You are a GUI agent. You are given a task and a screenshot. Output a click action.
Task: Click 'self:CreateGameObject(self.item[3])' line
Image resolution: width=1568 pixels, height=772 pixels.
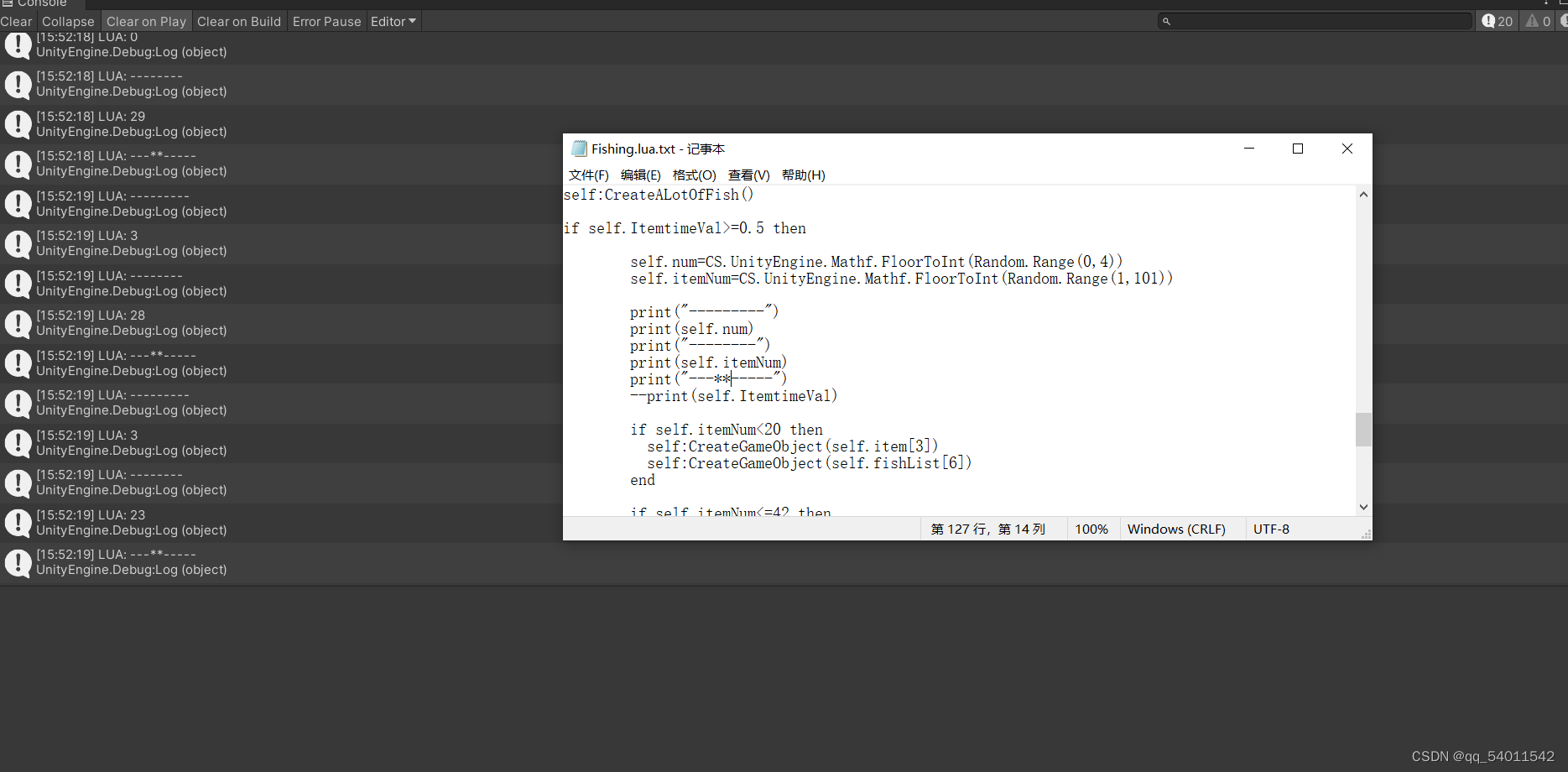[x=793, y=446]
